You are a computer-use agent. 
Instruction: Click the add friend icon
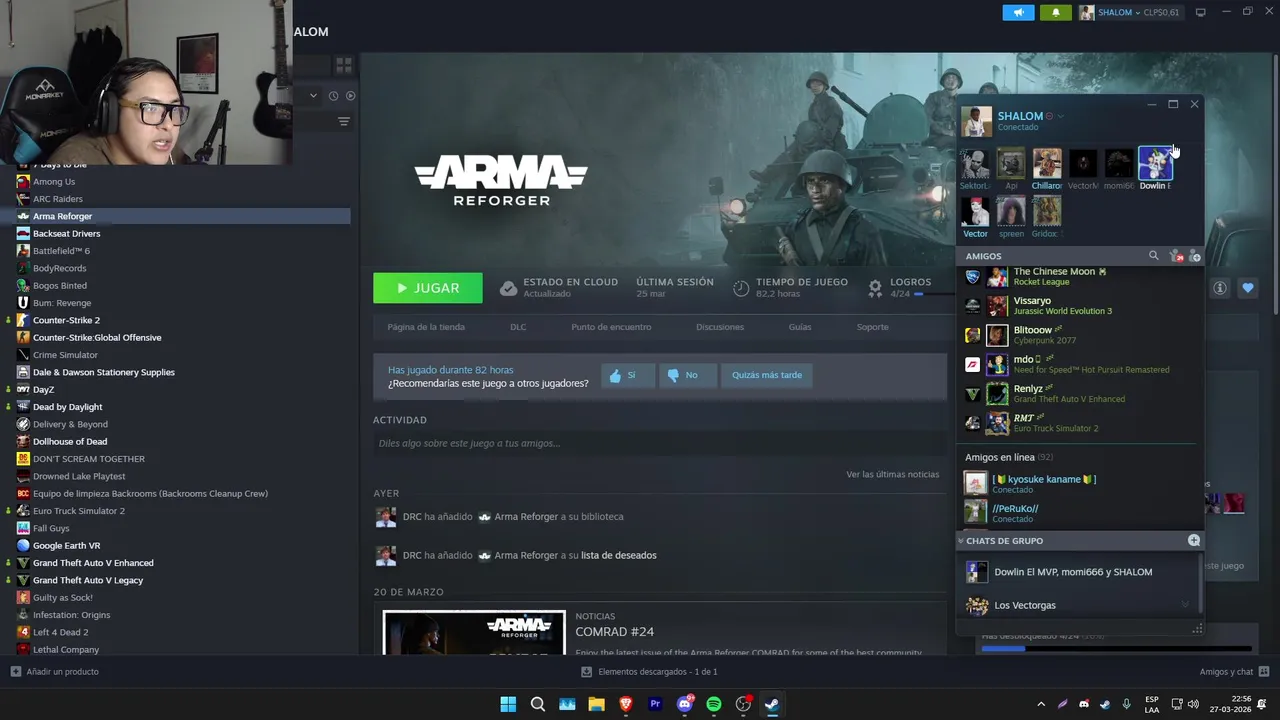point(1194,257)
